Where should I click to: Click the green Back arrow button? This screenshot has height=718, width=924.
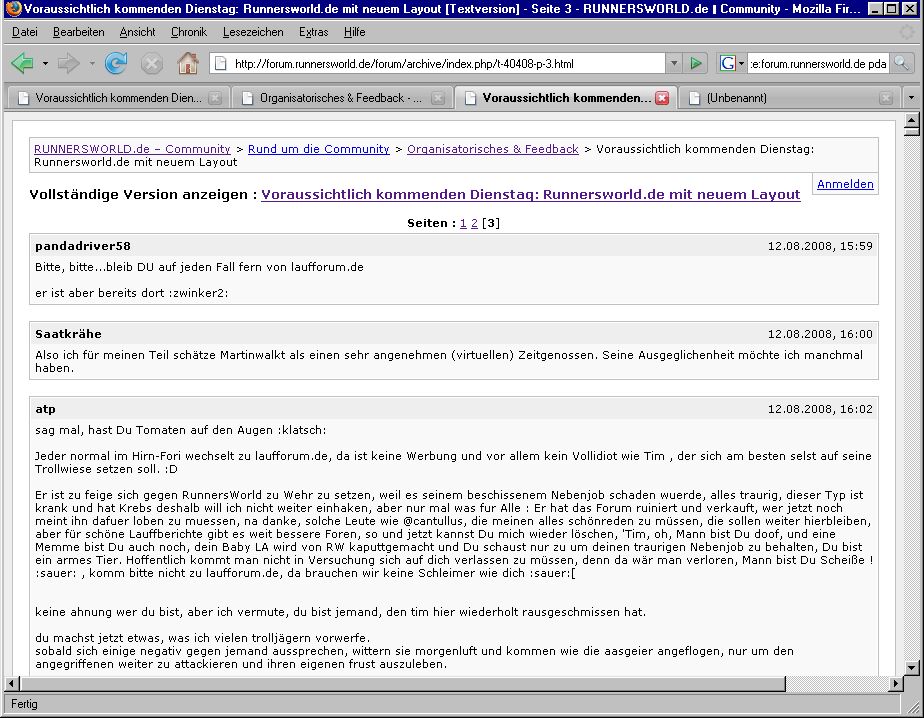pyautogui.click(x=22, y=63)
